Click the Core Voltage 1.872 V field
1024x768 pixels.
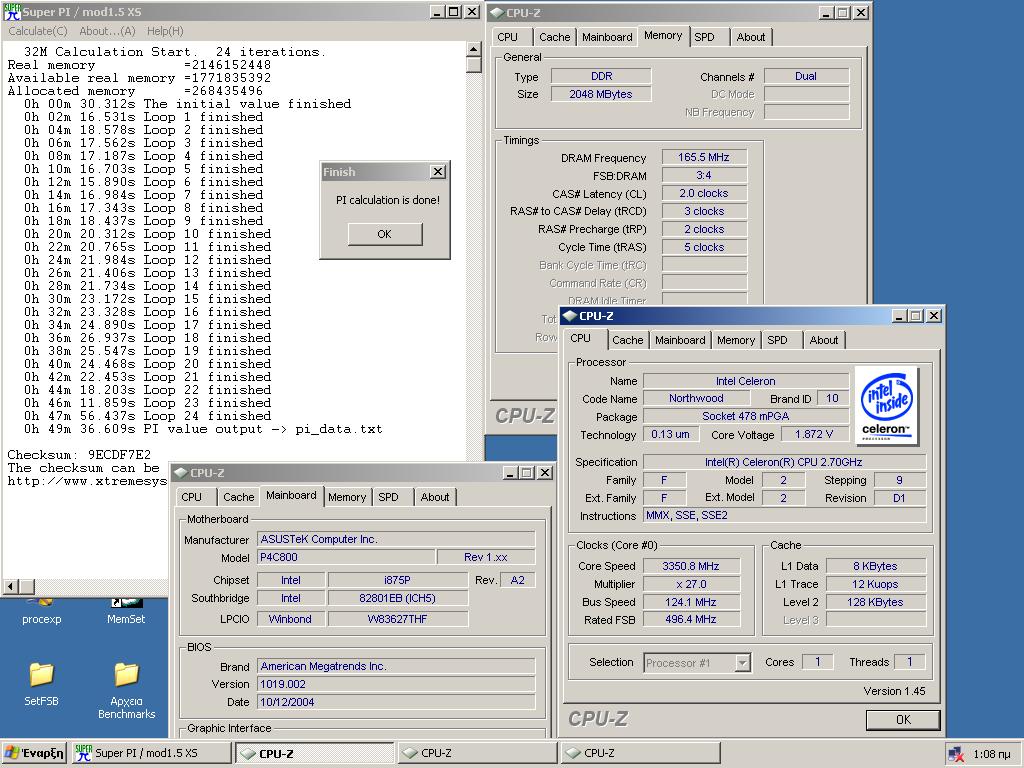pos(814,434)
